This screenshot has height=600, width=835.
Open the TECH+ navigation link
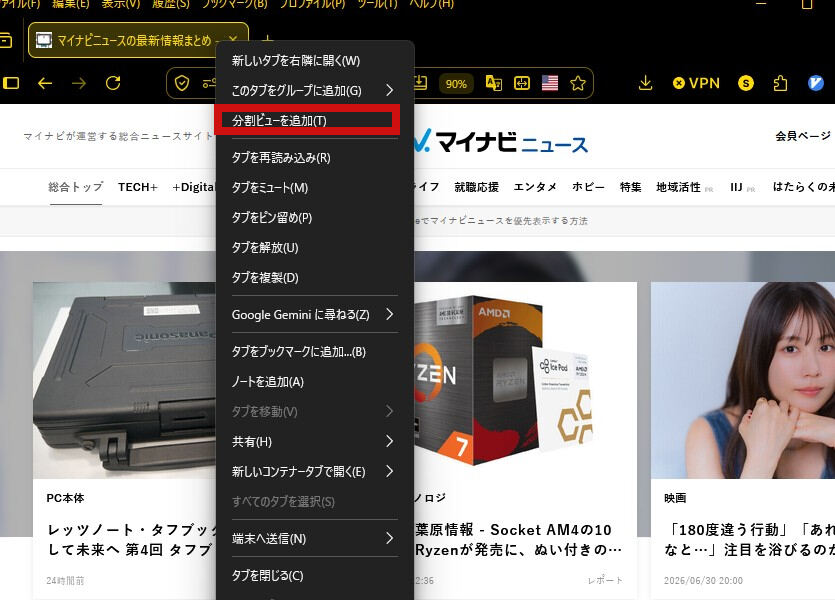[138, 187]
